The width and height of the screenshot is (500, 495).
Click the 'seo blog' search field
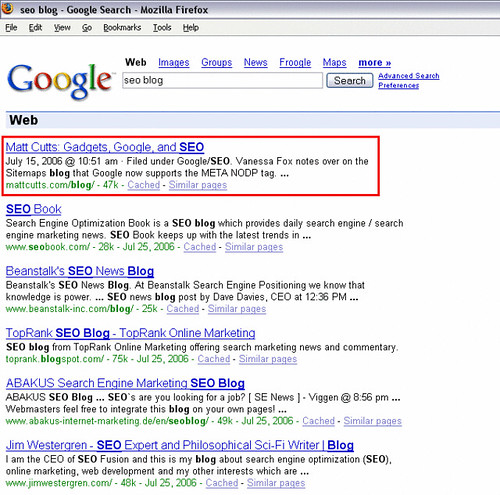(222, 80)
